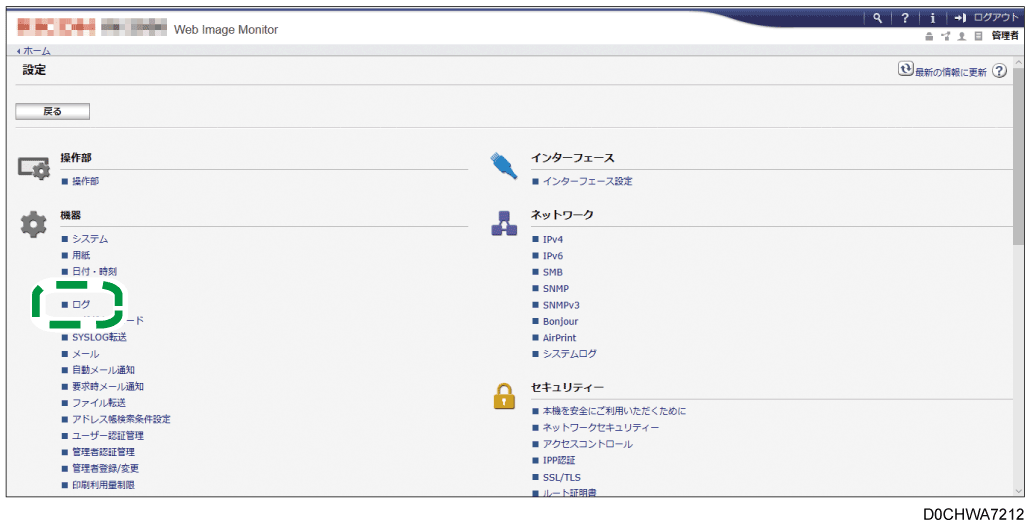Open the 自動メール通知 link
The height and width of the screenshot is (528, 1028).
(104, 370)
